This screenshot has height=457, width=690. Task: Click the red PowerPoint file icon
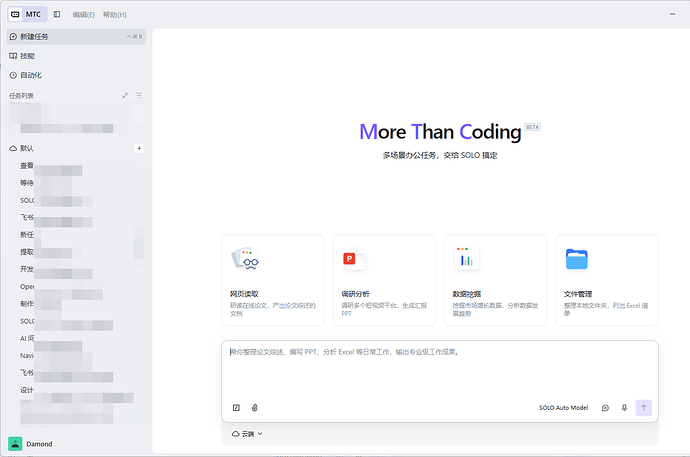pos(354,259)
